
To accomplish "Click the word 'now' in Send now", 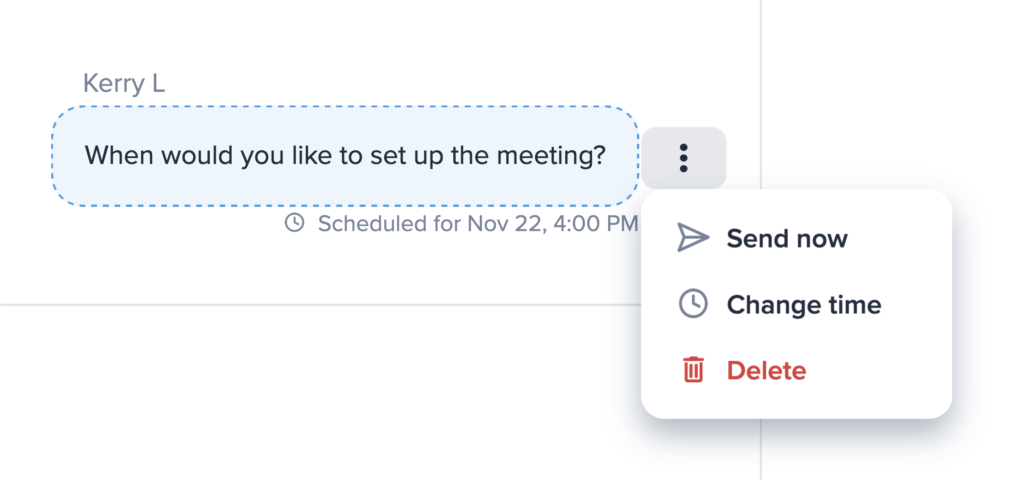I will [x=821, y=239].
